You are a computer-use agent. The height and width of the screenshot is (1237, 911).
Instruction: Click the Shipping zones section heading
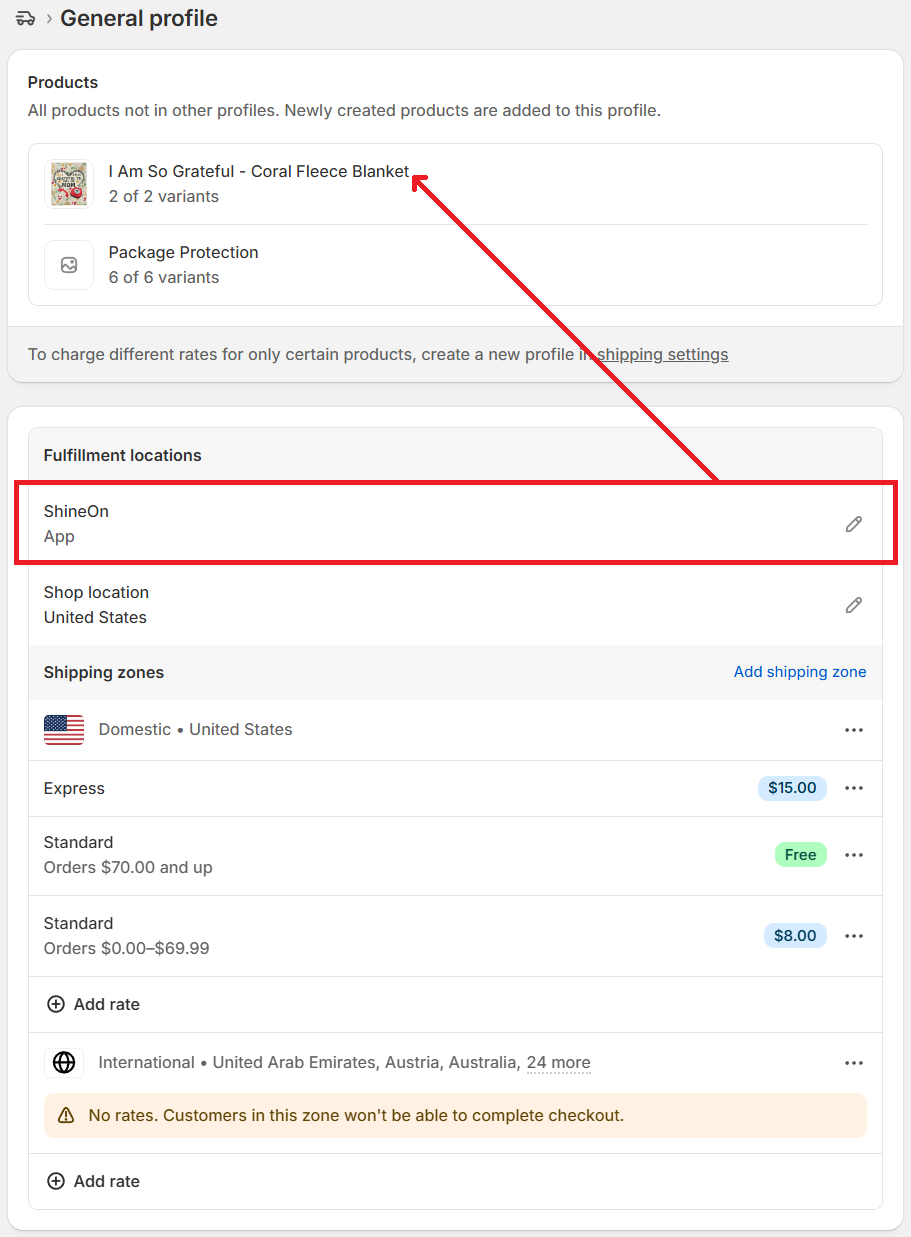pyautogui.click(x=104, y=672)
